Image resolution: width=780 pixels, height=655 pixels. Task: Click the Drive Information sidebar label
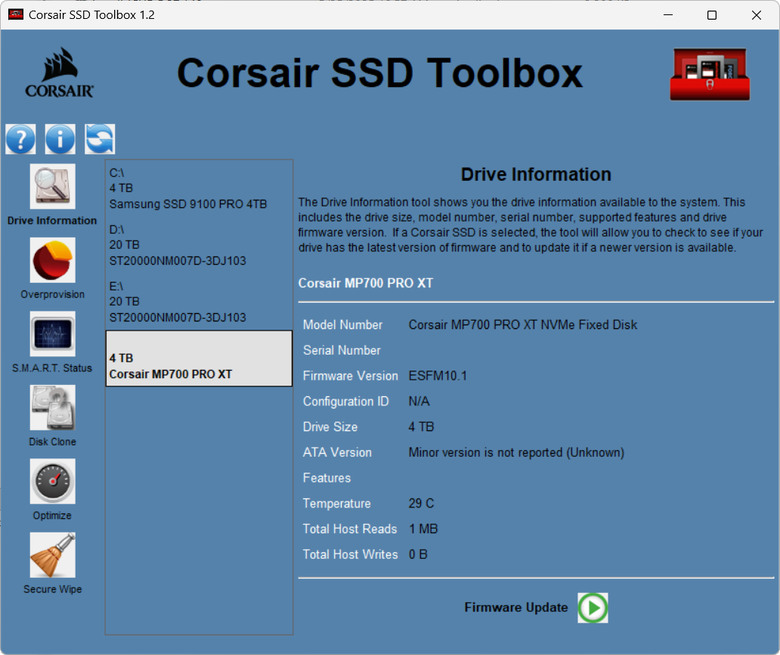coord(52,220)
